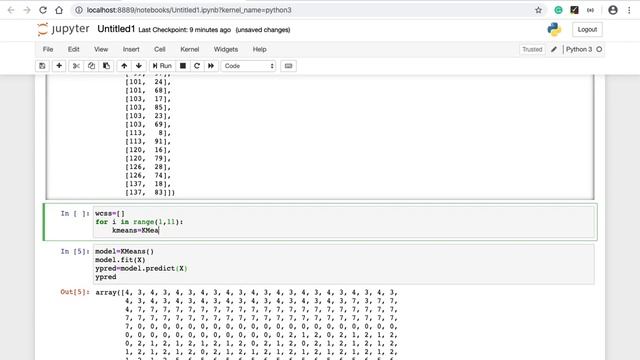Click the Python logo icon

[554, 29]
